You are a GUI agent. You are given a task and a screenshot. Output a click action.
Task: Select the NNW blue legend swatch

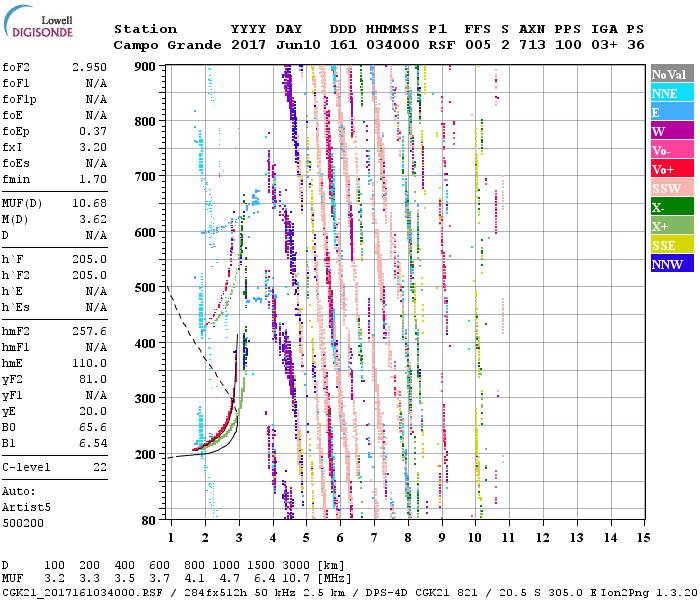tap(672, 263)
